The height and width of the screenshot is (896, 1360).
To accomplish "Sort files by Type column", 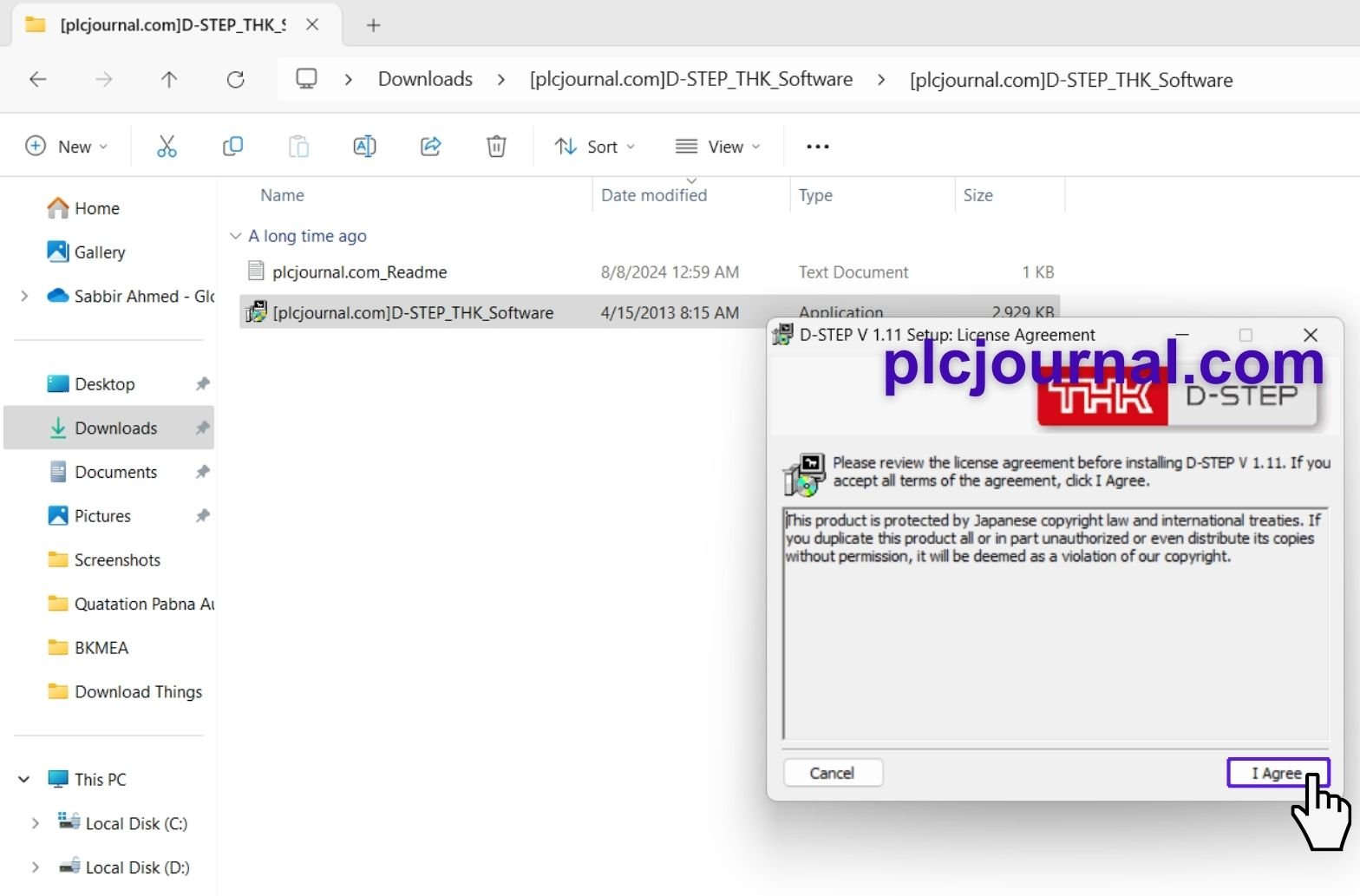I will [x=815, y=195].
